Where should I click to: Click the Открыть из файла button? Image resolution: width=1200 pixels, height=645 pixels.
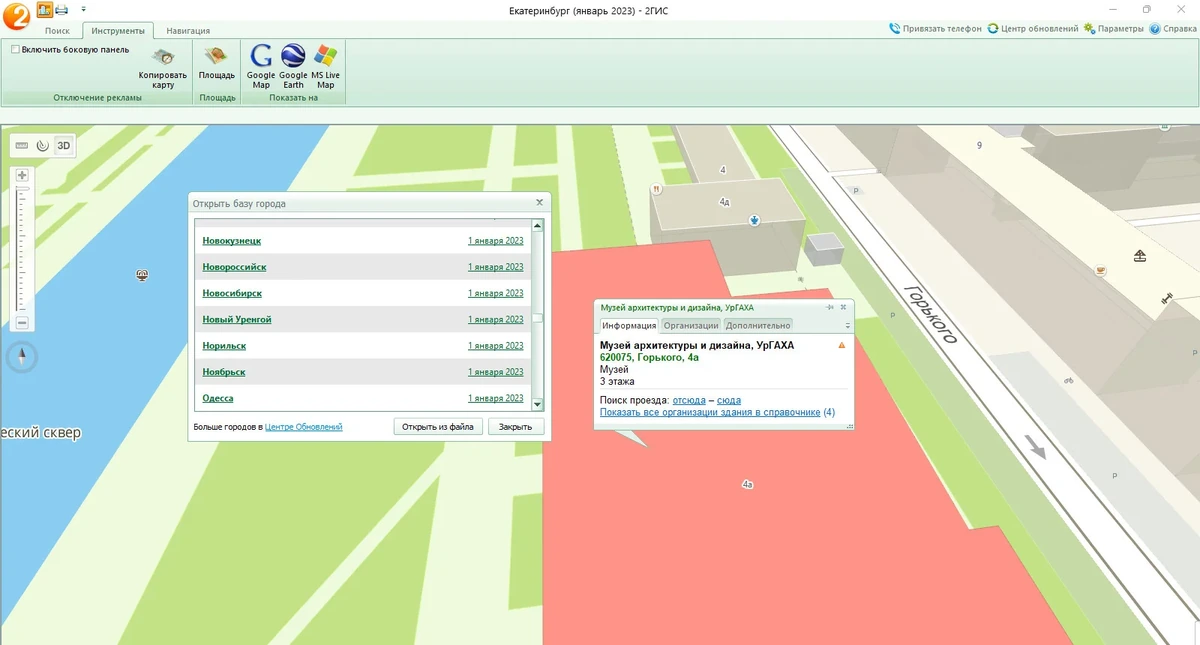438,426
